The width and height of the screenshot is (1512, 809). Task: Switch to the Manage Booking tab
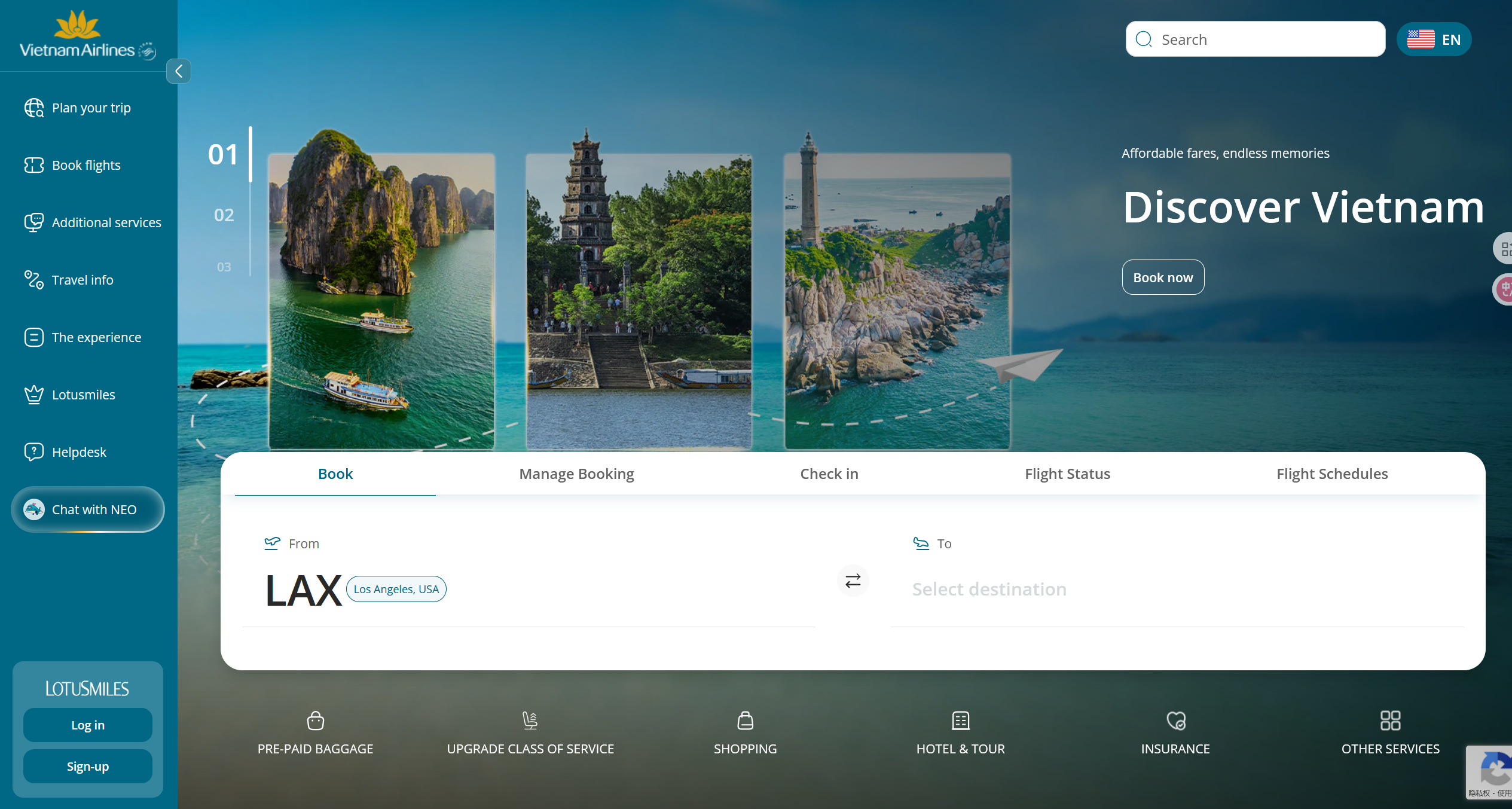coord(576,474)
